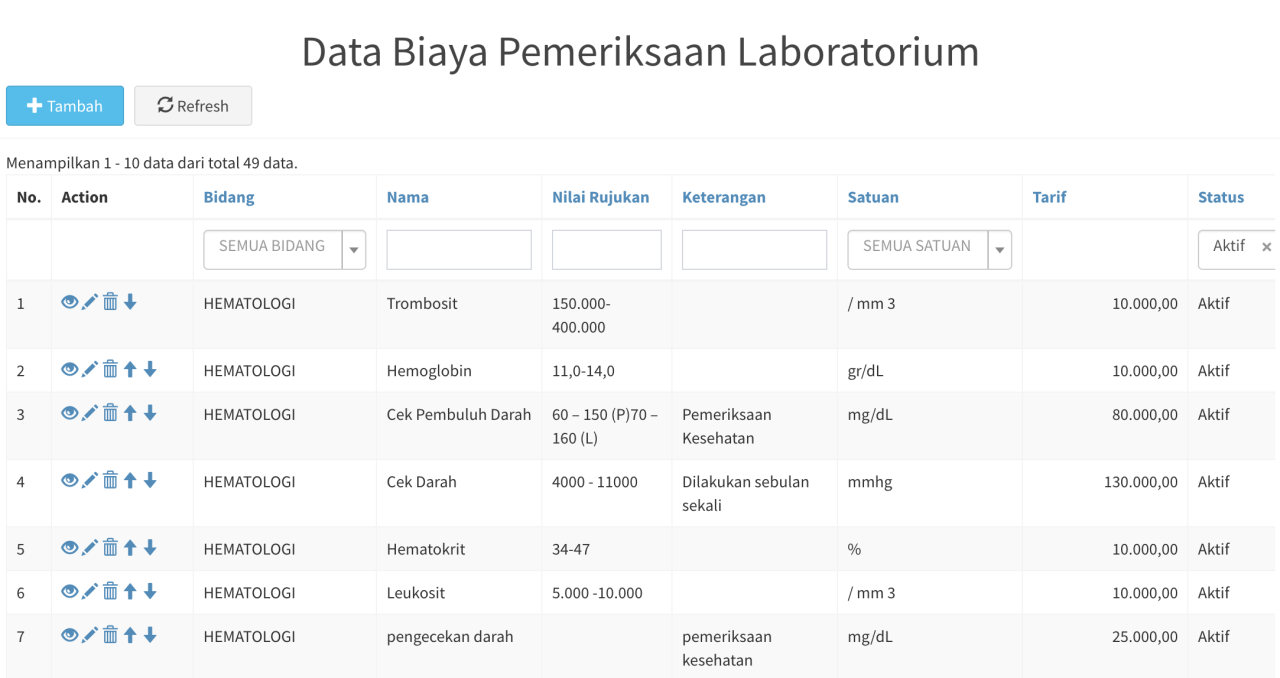
Task: View details of the Hemoglobin row
Action: pos(70,369)
